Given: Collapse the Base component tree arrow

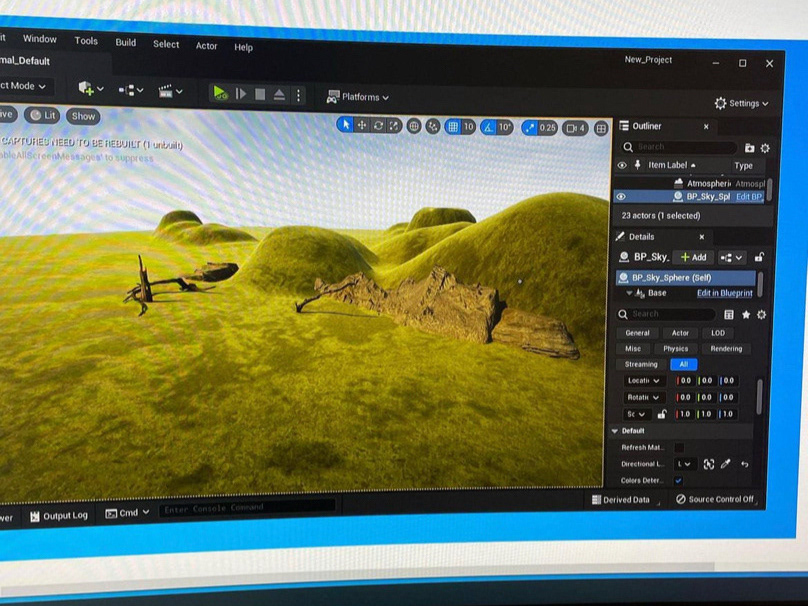Looking at the screenshot, I should pyautogui.click(x=629, y=293).
